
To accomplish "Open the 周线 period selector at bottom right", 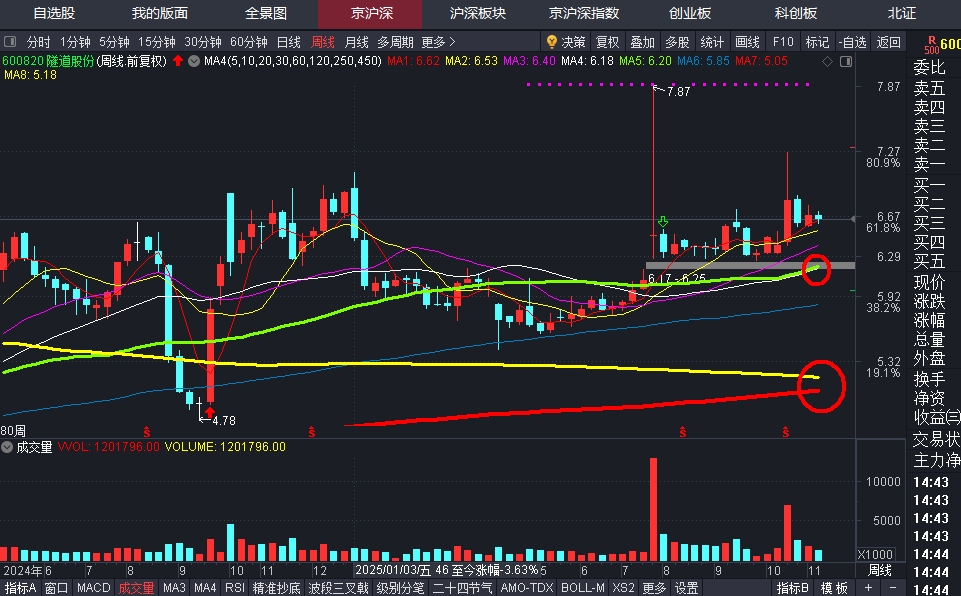I will click(880, 570).
